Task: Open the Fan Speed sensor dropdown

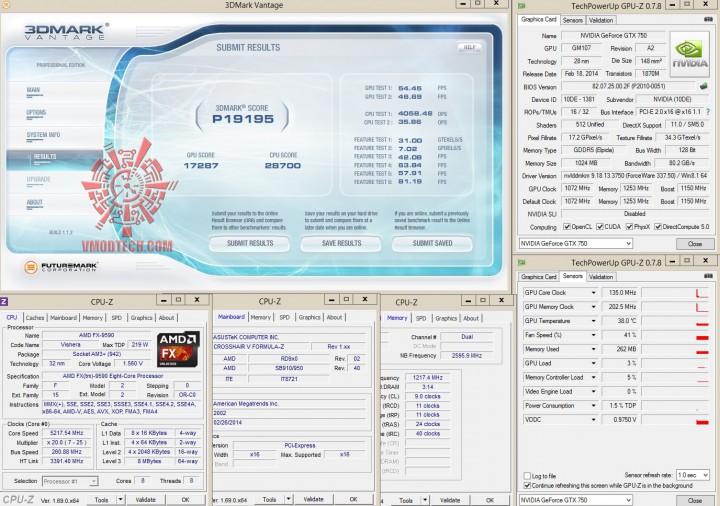Action: pos(593,335)
